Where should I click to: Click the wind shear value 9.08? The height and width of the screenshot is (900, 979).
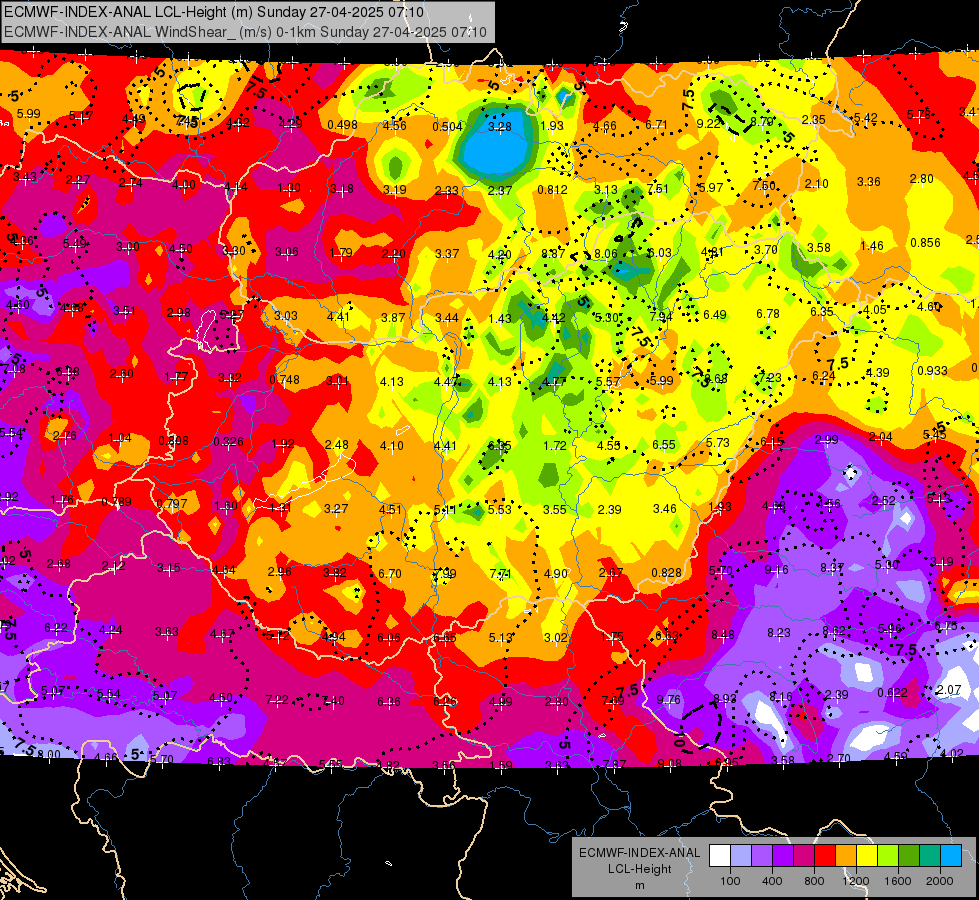(669, 763)
